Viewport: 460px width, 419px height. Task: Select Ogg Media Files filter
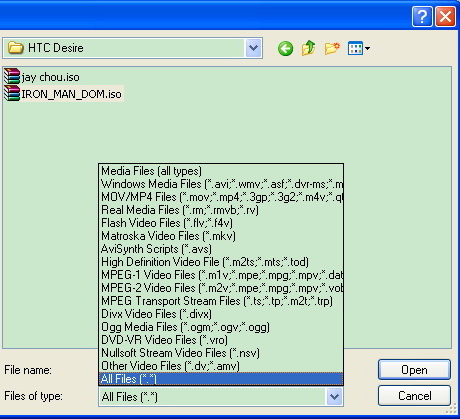point(221,327)
